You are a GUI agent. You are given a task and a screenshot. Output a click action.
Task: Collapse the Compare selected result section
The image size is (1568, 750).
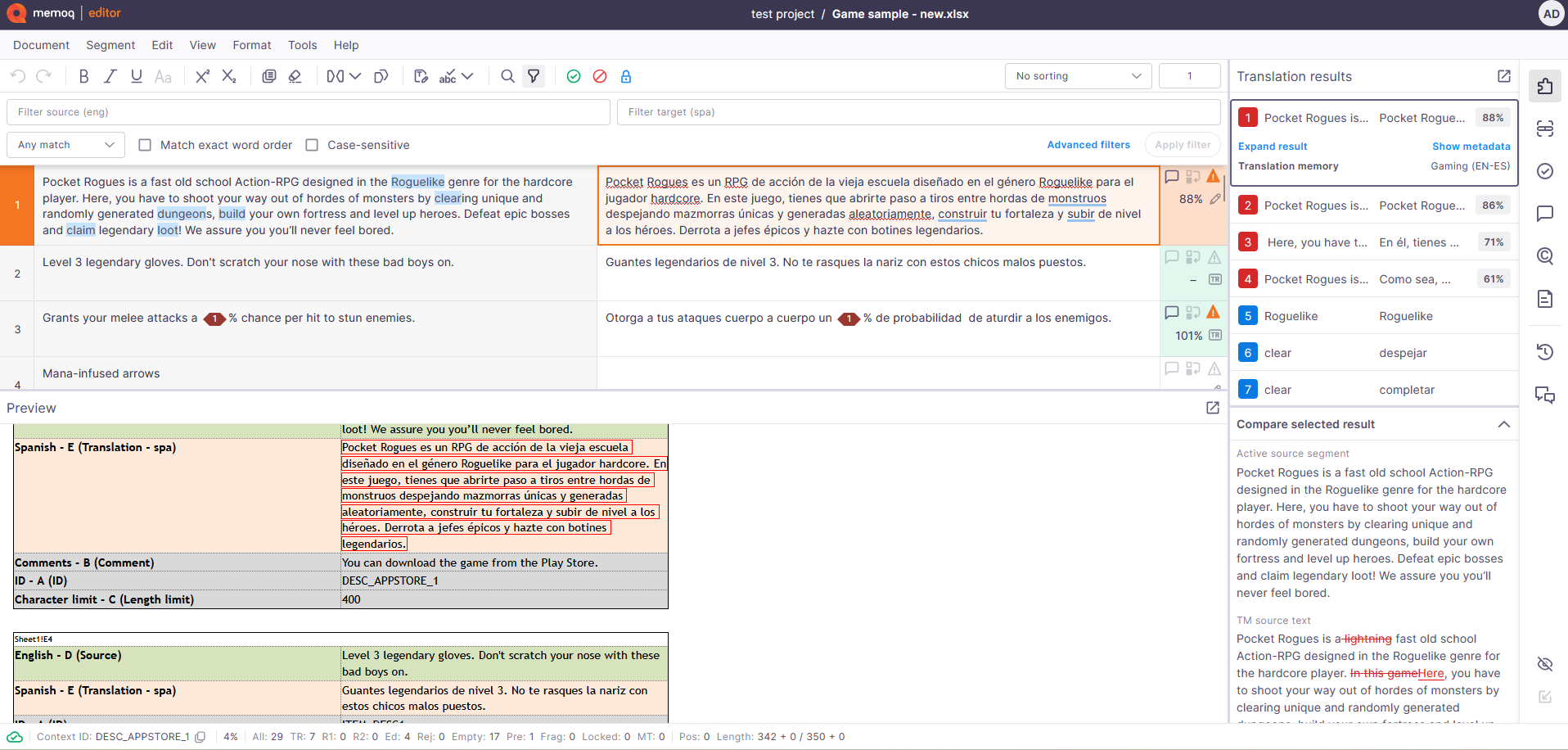(1504, 424)
